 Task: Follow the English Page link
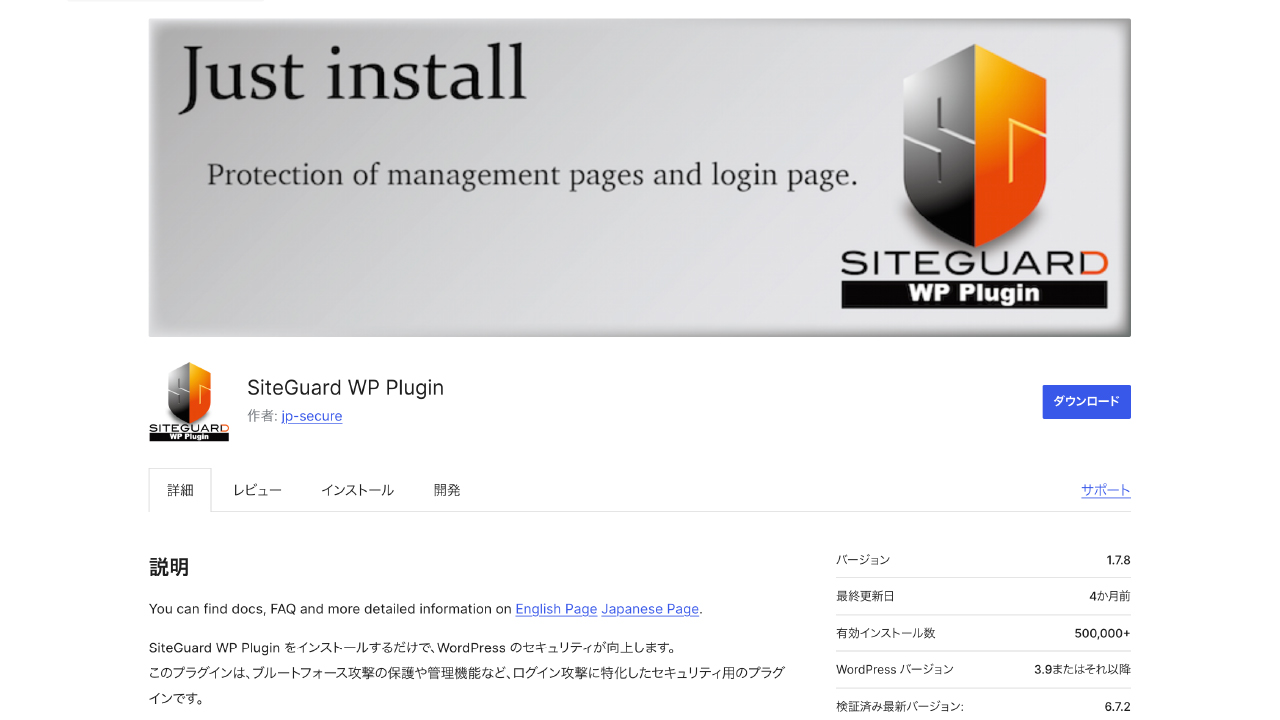click(x=556, y=609)
